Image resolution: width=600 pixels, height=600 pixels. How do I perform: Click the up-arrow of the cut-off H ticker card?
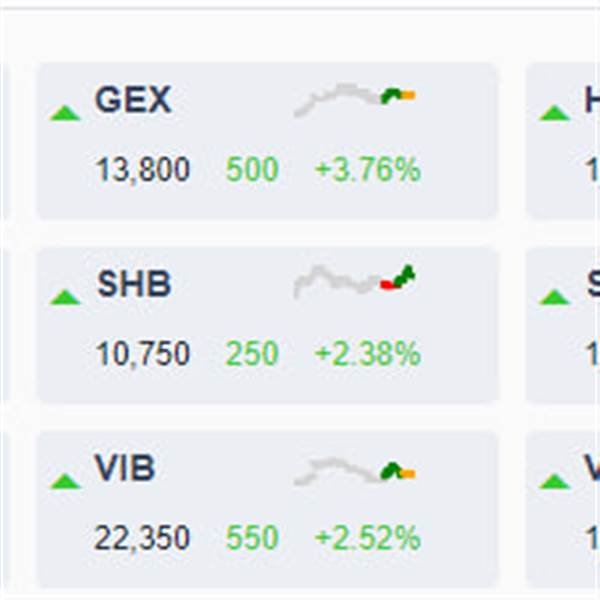pyautogui.click(x=554, y=113)
